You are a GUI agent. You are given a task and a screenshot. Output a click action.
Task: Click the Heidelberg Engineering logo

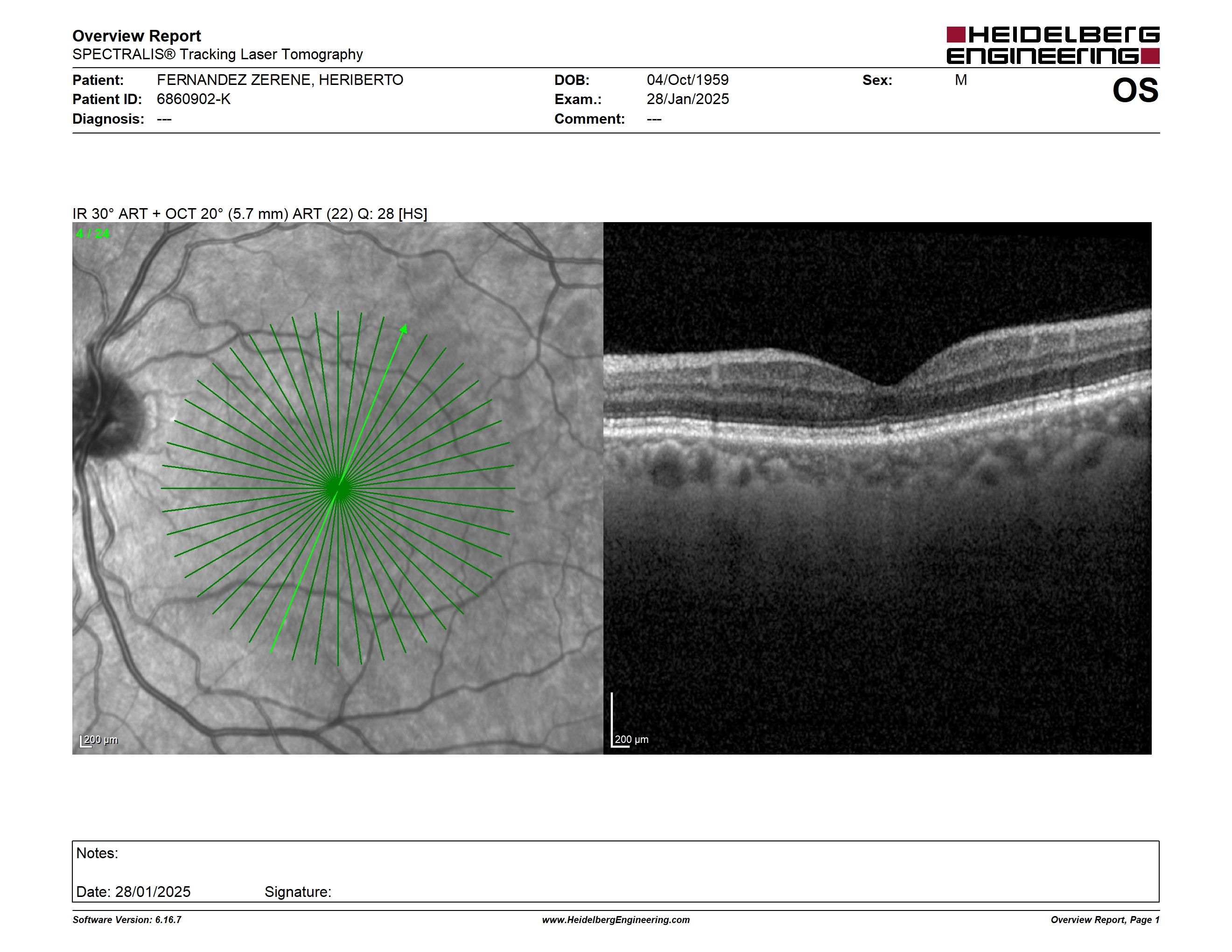pyautogui.click(x=1053, y=45)
